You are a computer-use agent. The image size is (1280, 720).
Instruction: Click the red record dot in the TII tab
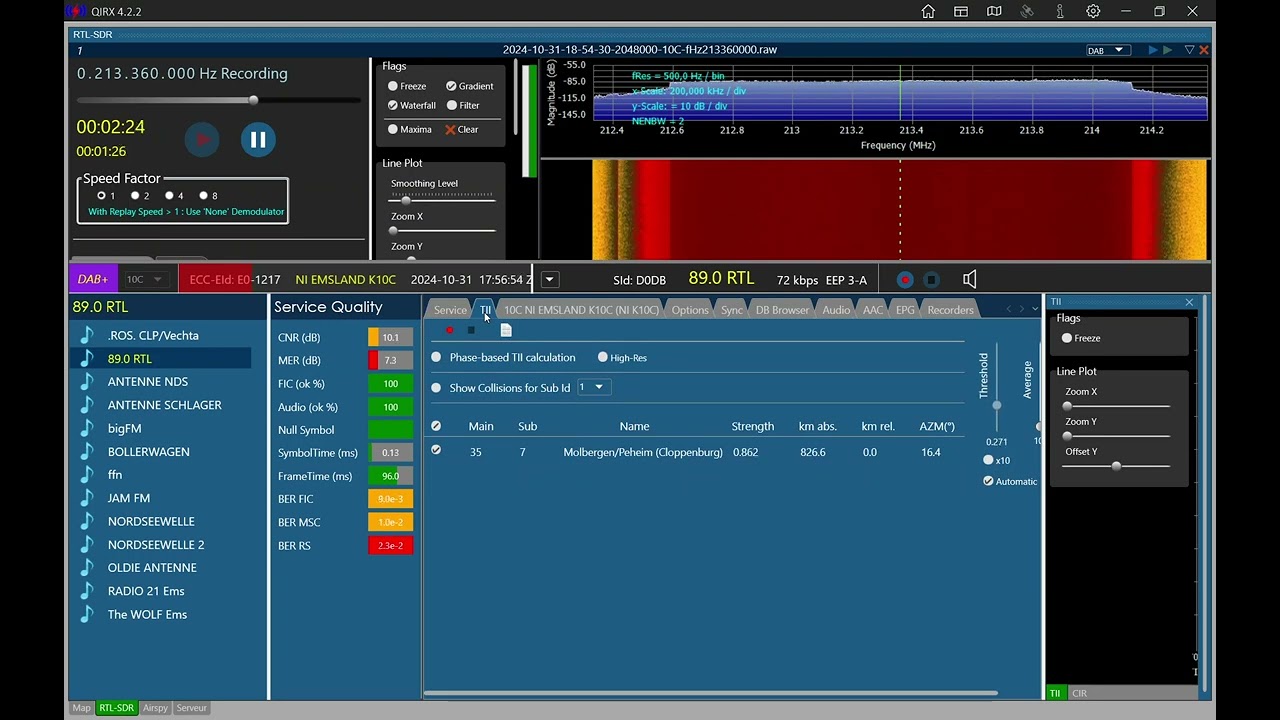(450, 330)
